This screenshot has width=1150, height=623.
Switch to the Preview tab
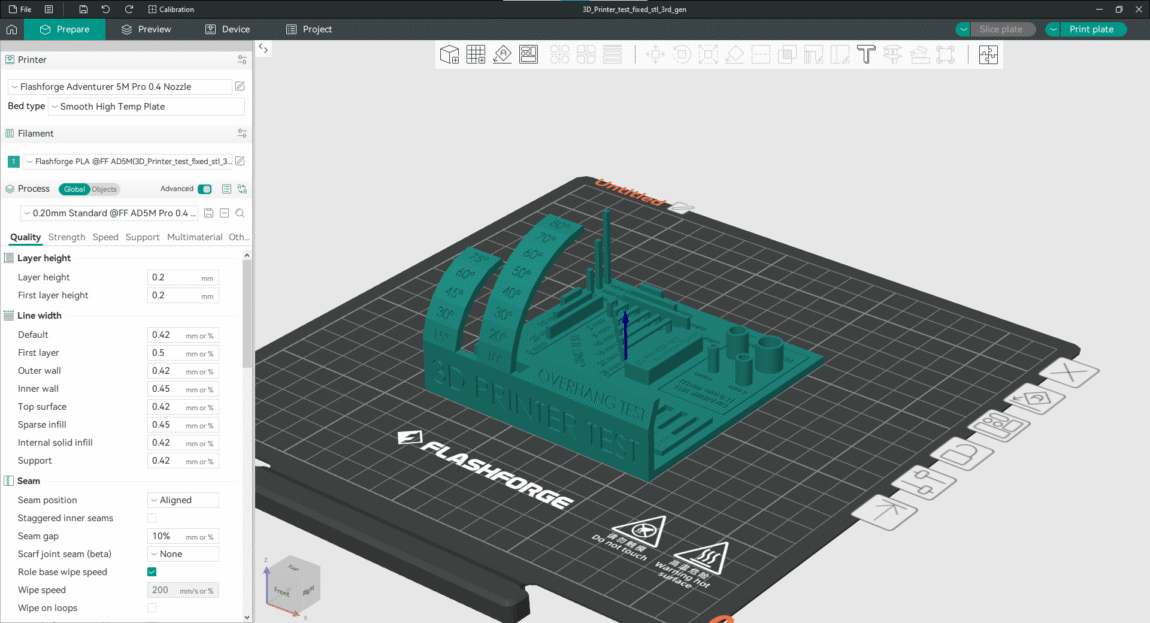click(x=146, y=29)
